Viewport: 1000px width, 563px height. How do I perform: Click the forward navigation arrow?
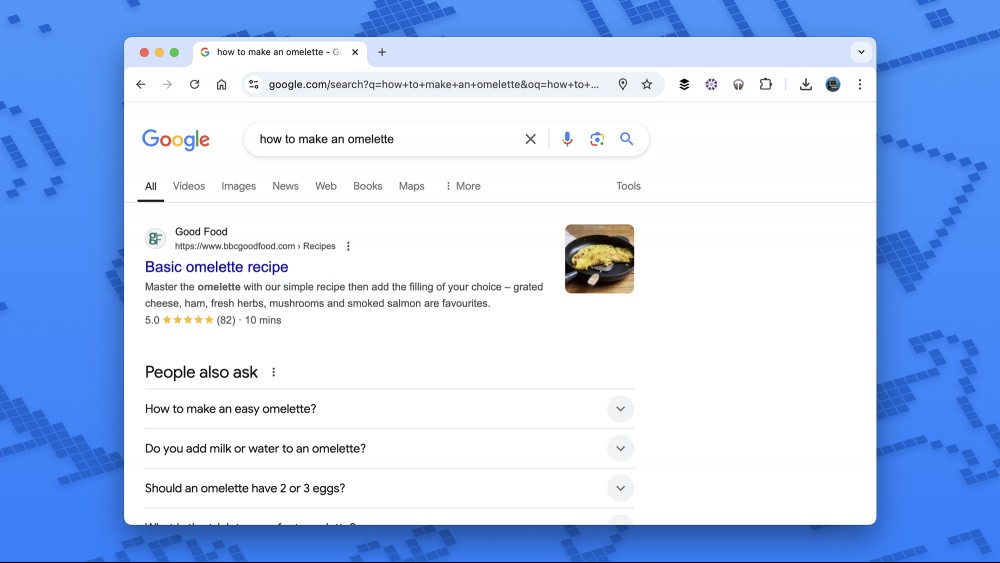167,84
